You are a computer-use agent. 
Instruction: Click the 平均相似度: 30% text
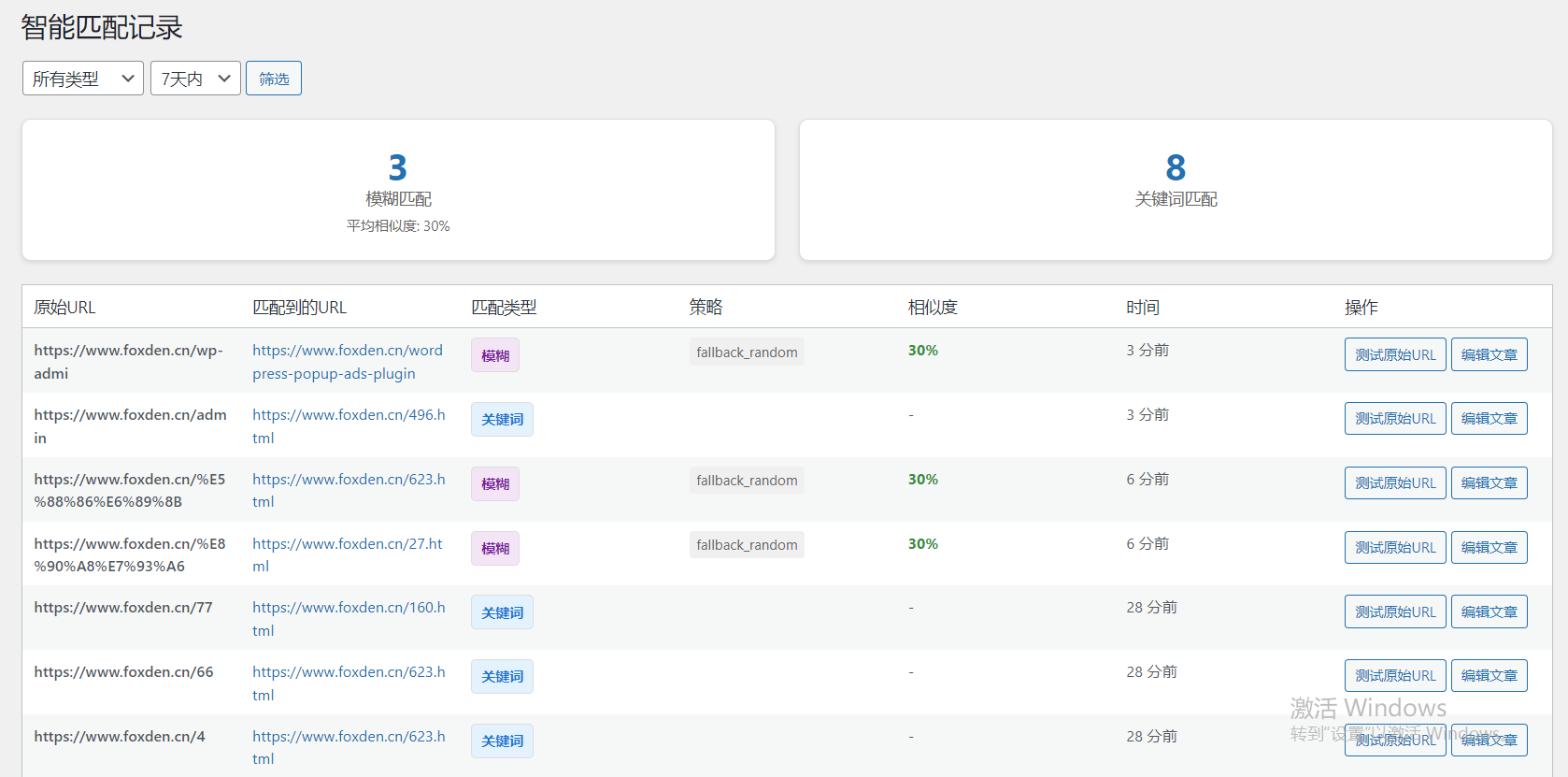click(398, 226)
